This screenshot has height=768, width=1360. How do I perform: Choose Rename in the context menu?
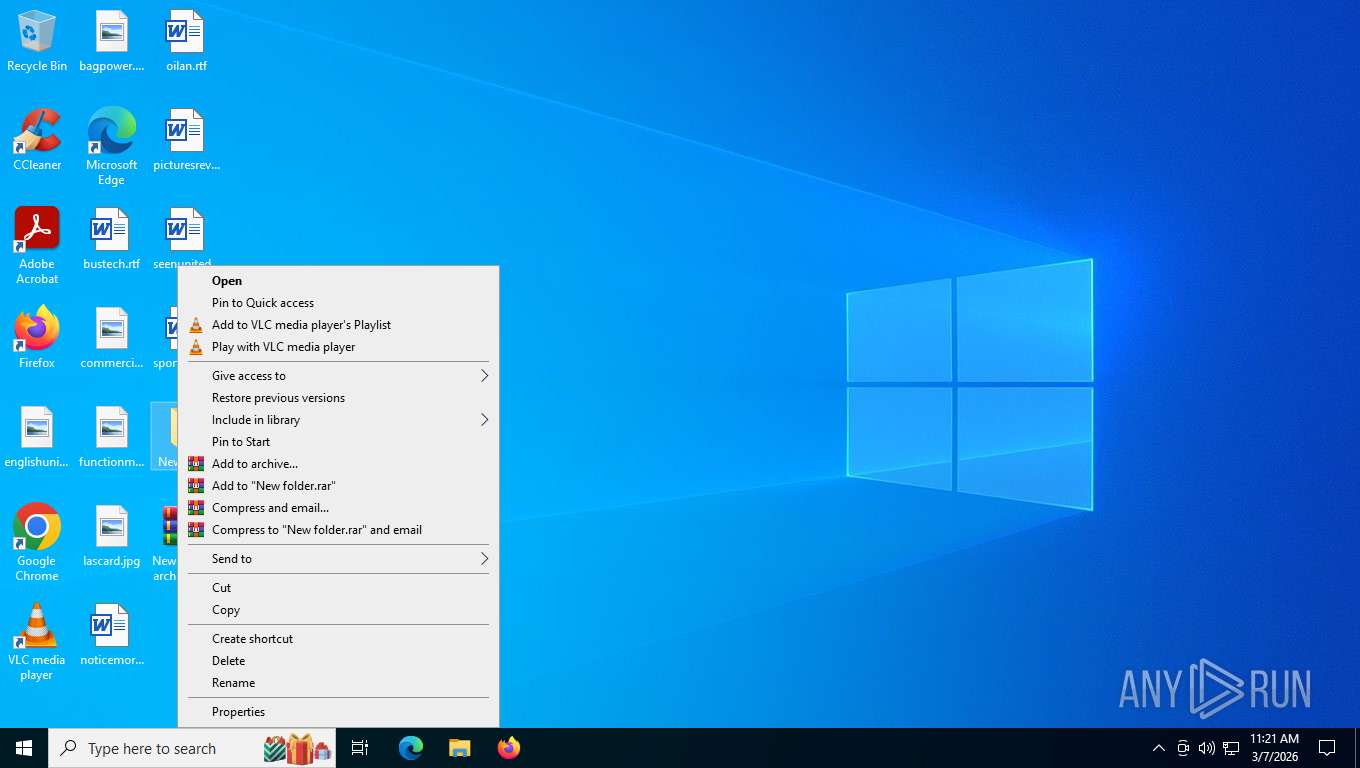[x=338, y=683]
